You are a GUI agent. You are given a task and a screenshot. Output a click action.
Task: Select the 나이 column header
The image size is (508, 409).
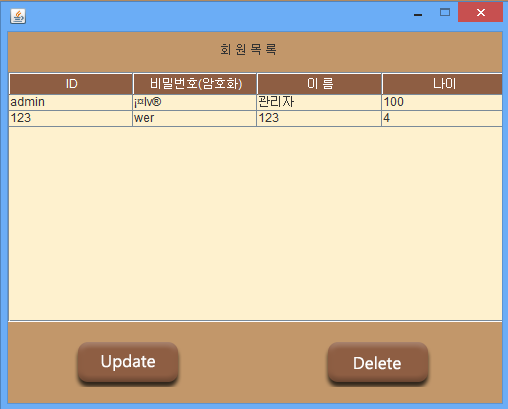tap(442, 84)
